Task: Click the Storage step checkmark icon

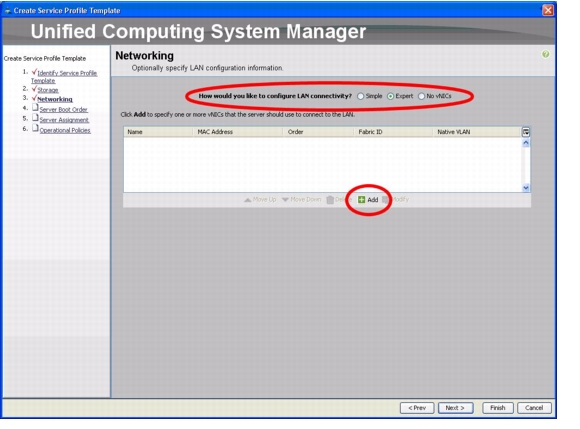Action: [x=34, y=89]
